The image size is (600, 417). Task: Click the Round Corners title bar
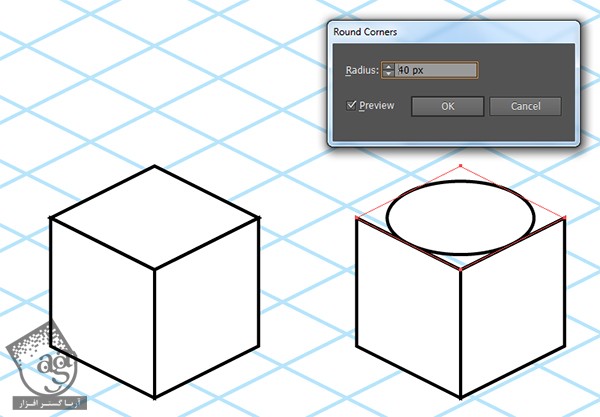(453, 32)
